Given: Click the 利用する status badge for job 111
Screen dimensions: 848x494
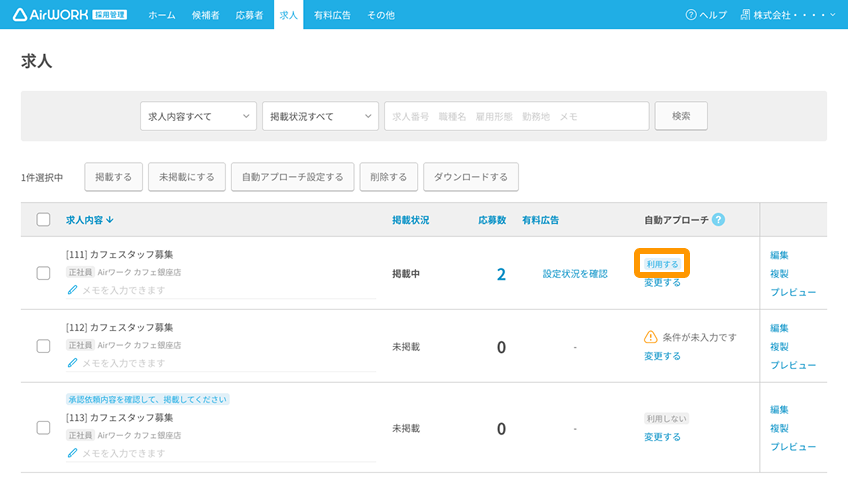Looking at the screenshot, I should click(x=662, y=264).
